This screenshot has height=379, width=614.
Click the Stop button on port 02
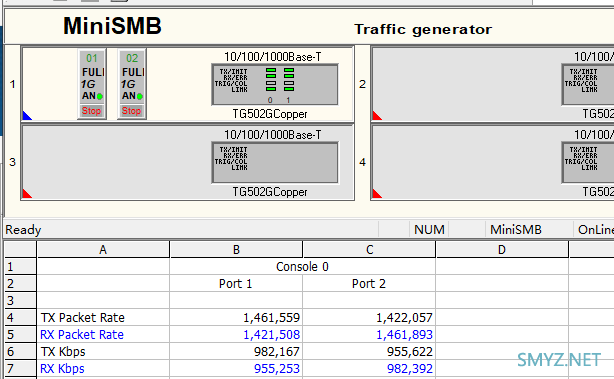(x=132, y=111)
